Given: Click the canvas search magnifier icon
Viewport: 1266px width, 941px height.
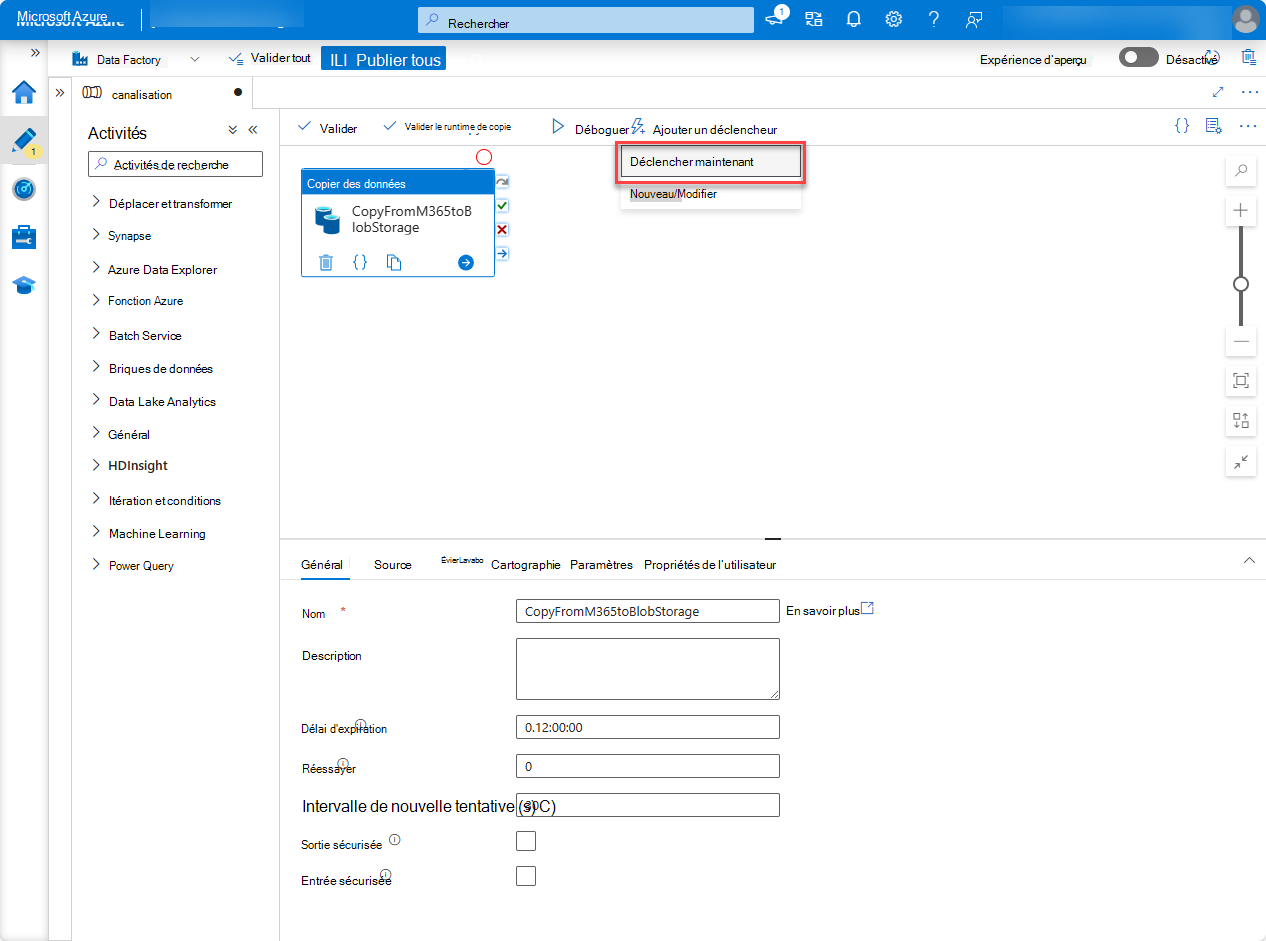Looking at the screenshot, I should click(x=1240, y=170).
